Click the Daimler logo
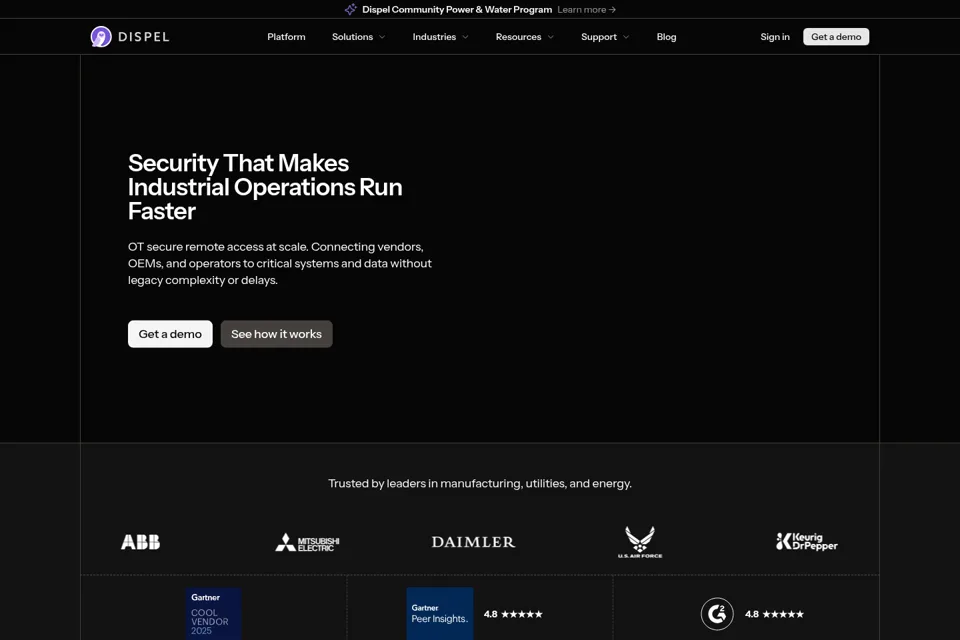The width and height of the screenshot is (960, 640). (x=473, y=542)
